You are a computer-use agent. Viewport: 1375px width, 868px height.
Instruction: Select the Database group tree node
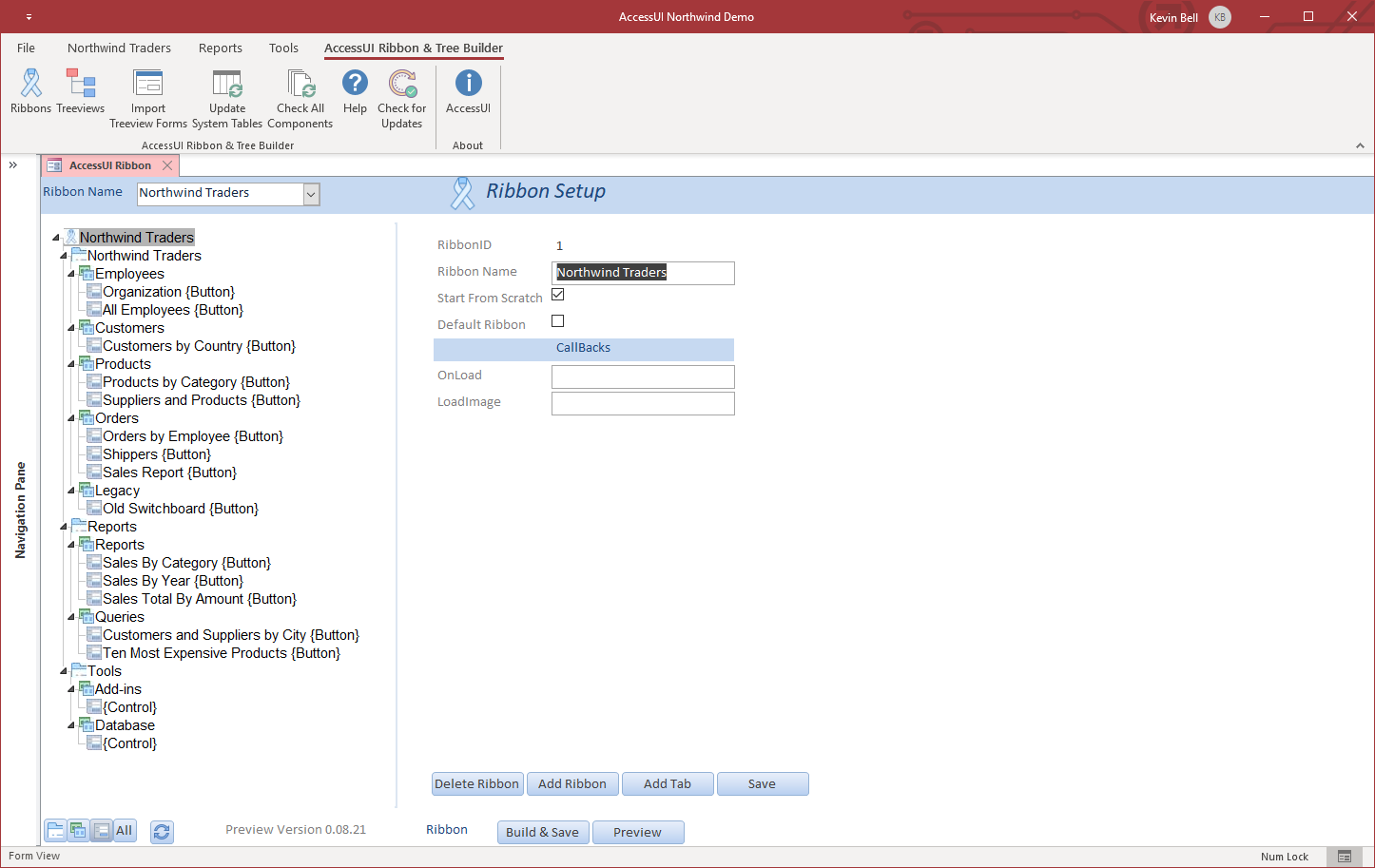pyautogui.click(x=125, y=725)
